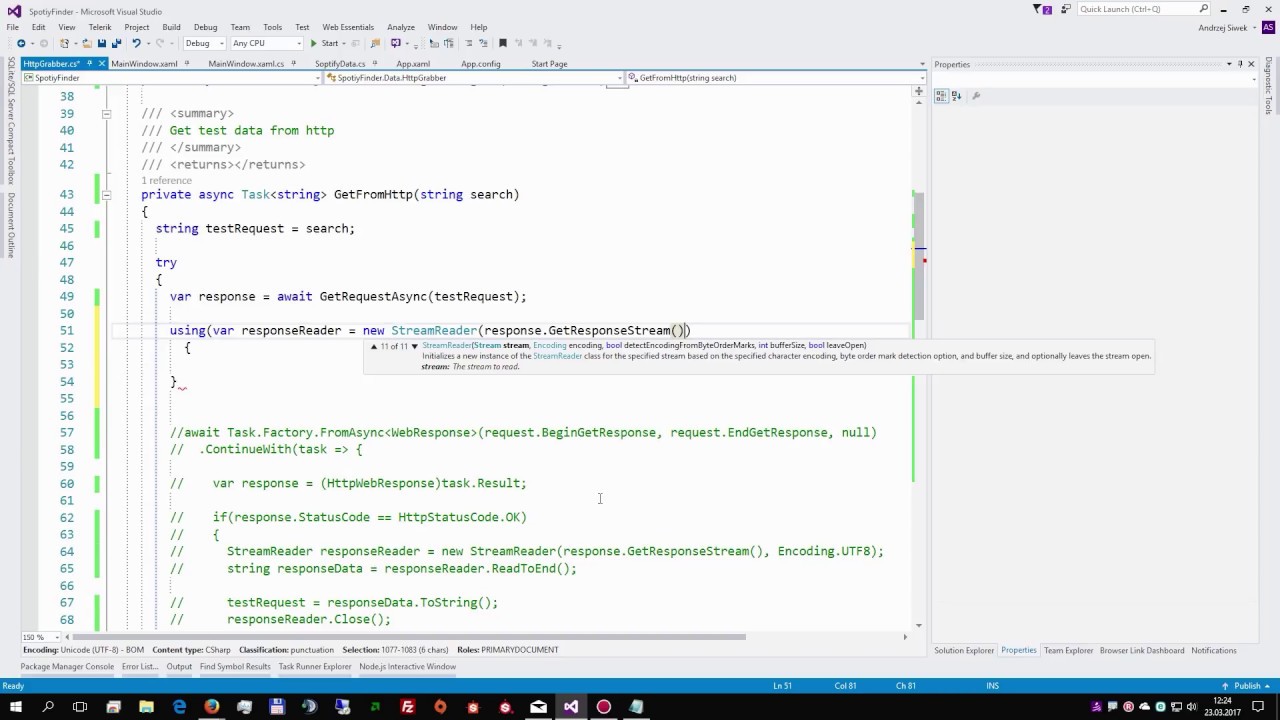Collapse the GetFromHttp method outlining region
The width and height of the screenshot is (1280, 720).
point(106,195)
